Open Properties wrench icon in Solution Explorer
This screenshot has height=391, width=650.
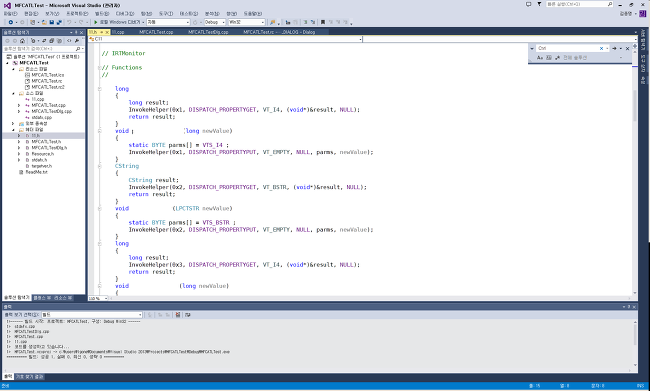pyautogui.click(x=77, y=41)
